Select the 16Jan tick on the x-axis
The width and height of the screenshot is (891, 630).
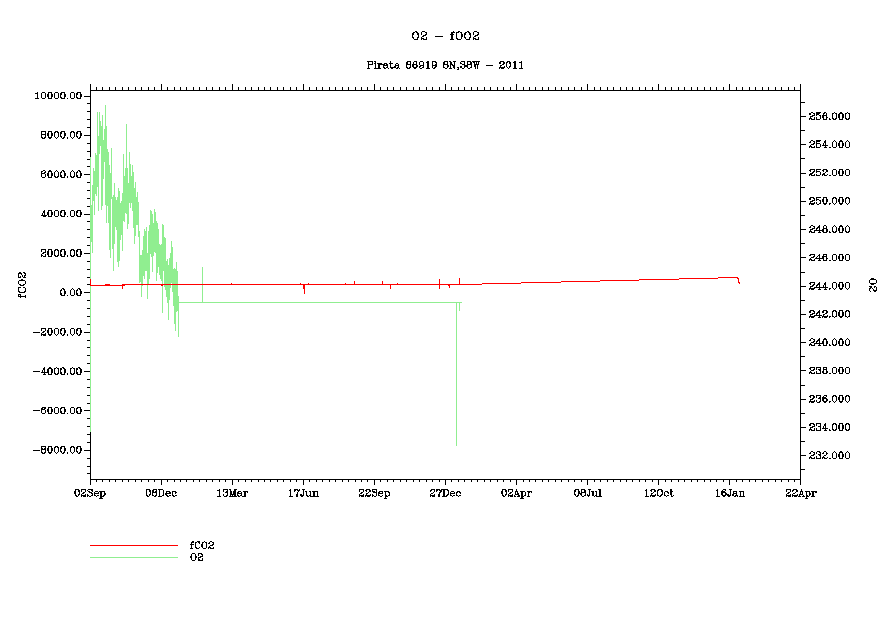[x=729, y=493]
